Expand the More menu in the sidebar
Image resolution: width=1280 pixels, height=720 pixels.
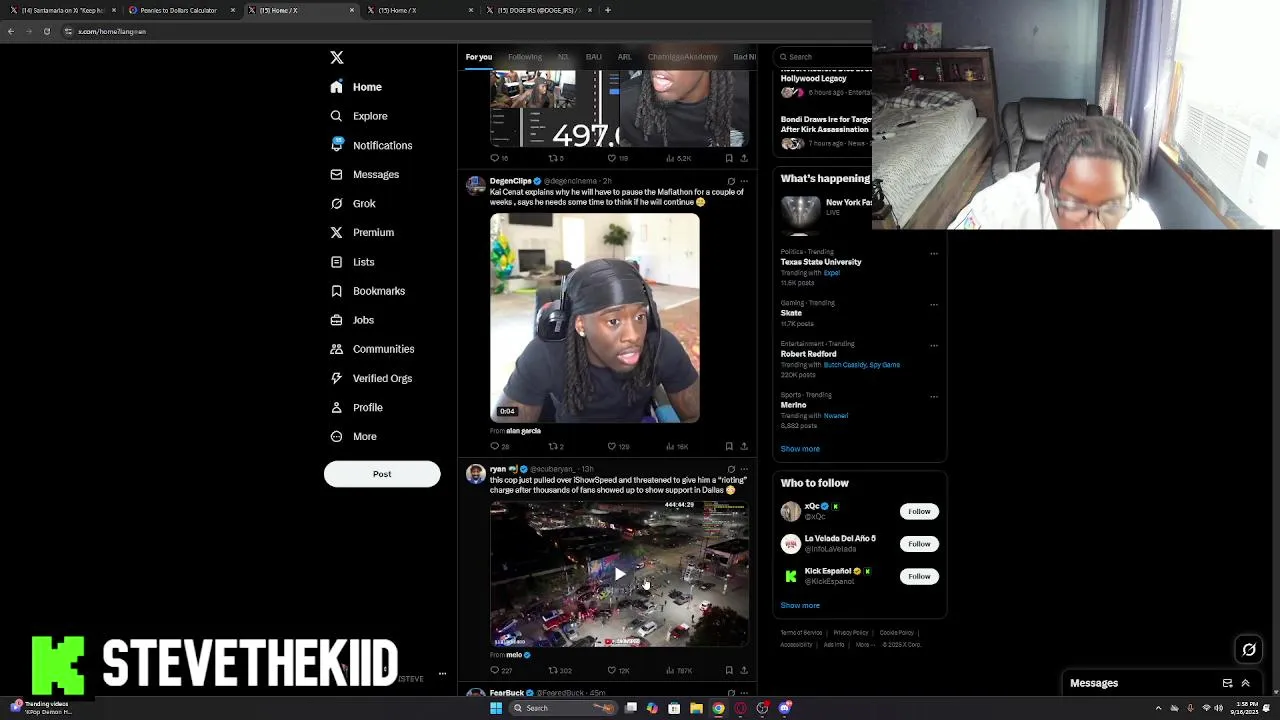(353, 436)
